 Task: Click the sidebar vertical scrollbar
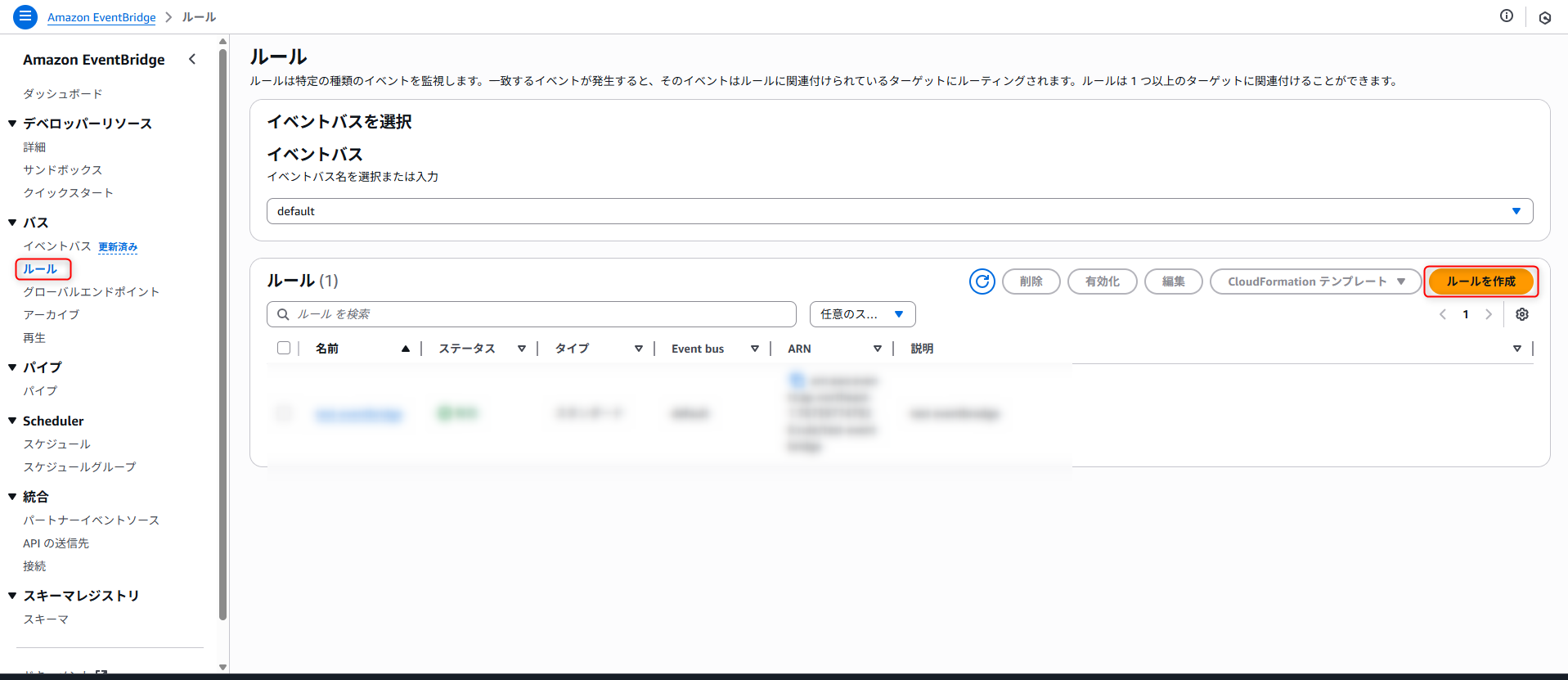click(222, 327)
